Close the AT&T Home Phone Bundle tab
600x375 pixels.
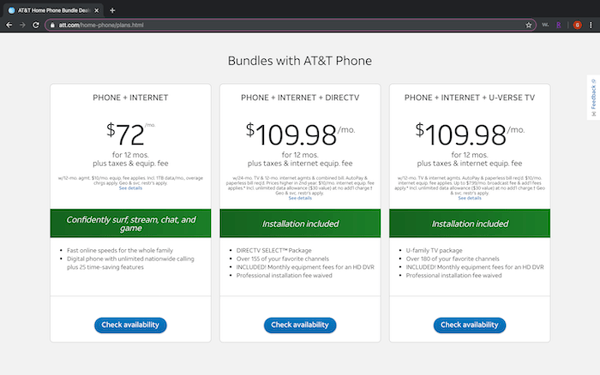[x=96, y=10]
